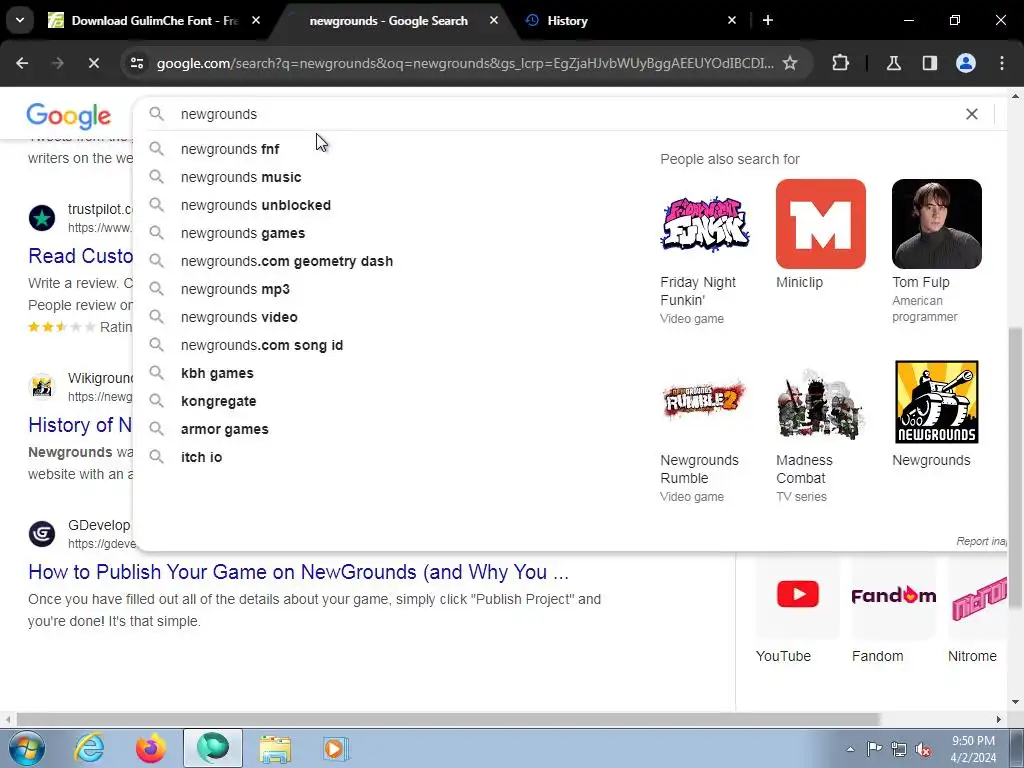Close the newgrounds Google Search tab
The width and height of the screenshot is (1024, 768).
pos(494,20)
